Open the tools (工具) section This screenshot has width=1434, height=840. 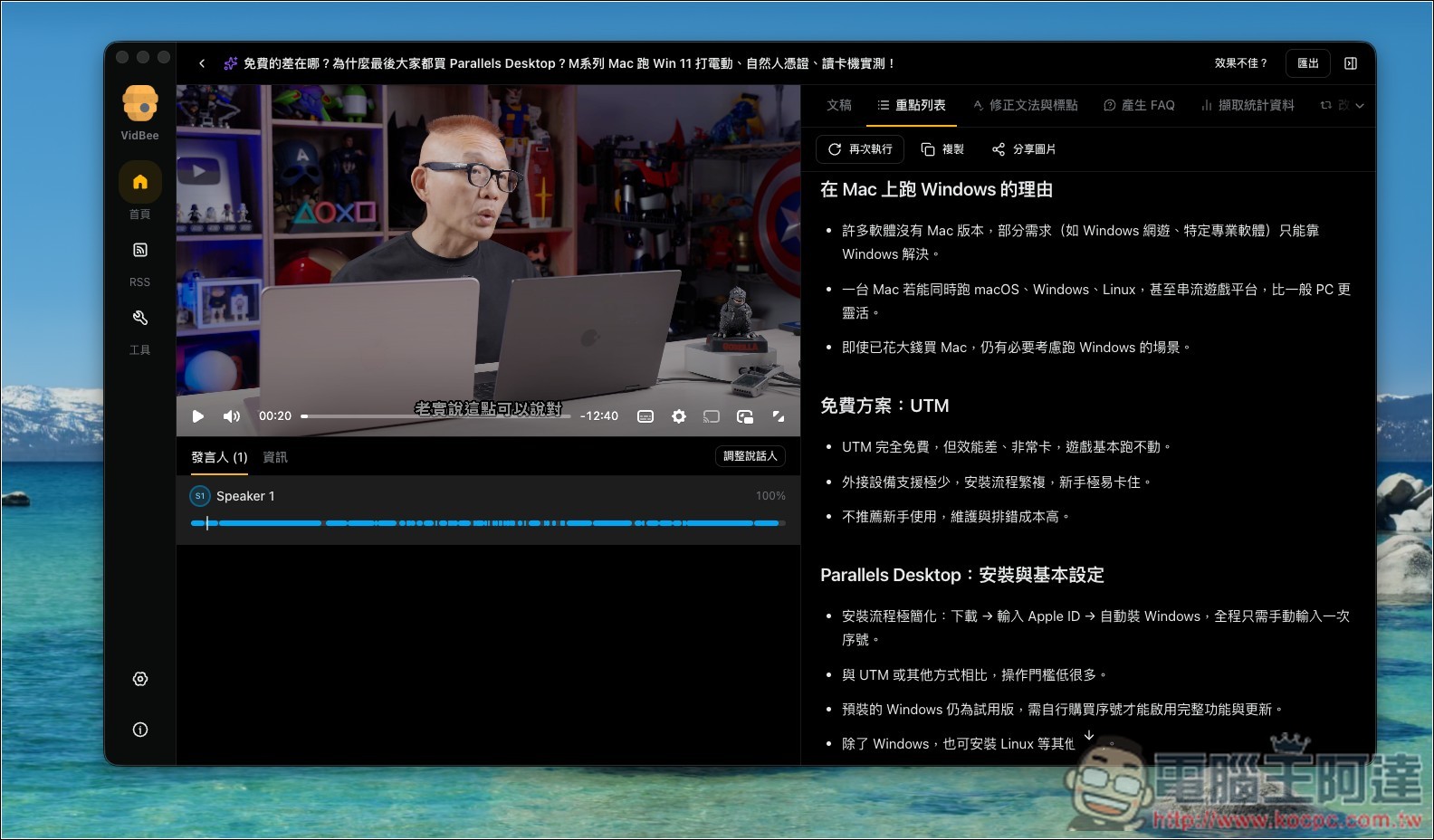click(140, 318)
